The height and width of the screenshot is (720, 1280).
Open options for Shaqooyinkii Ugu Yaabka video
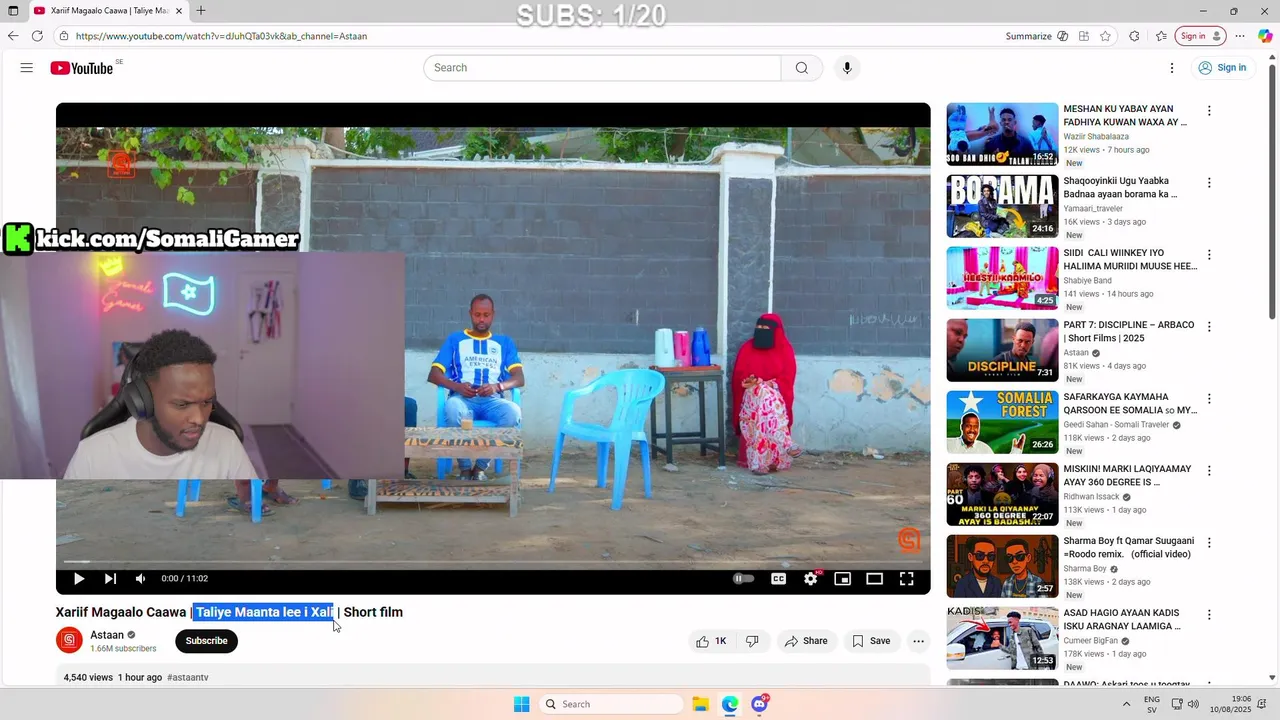[x=1209, y=183]
